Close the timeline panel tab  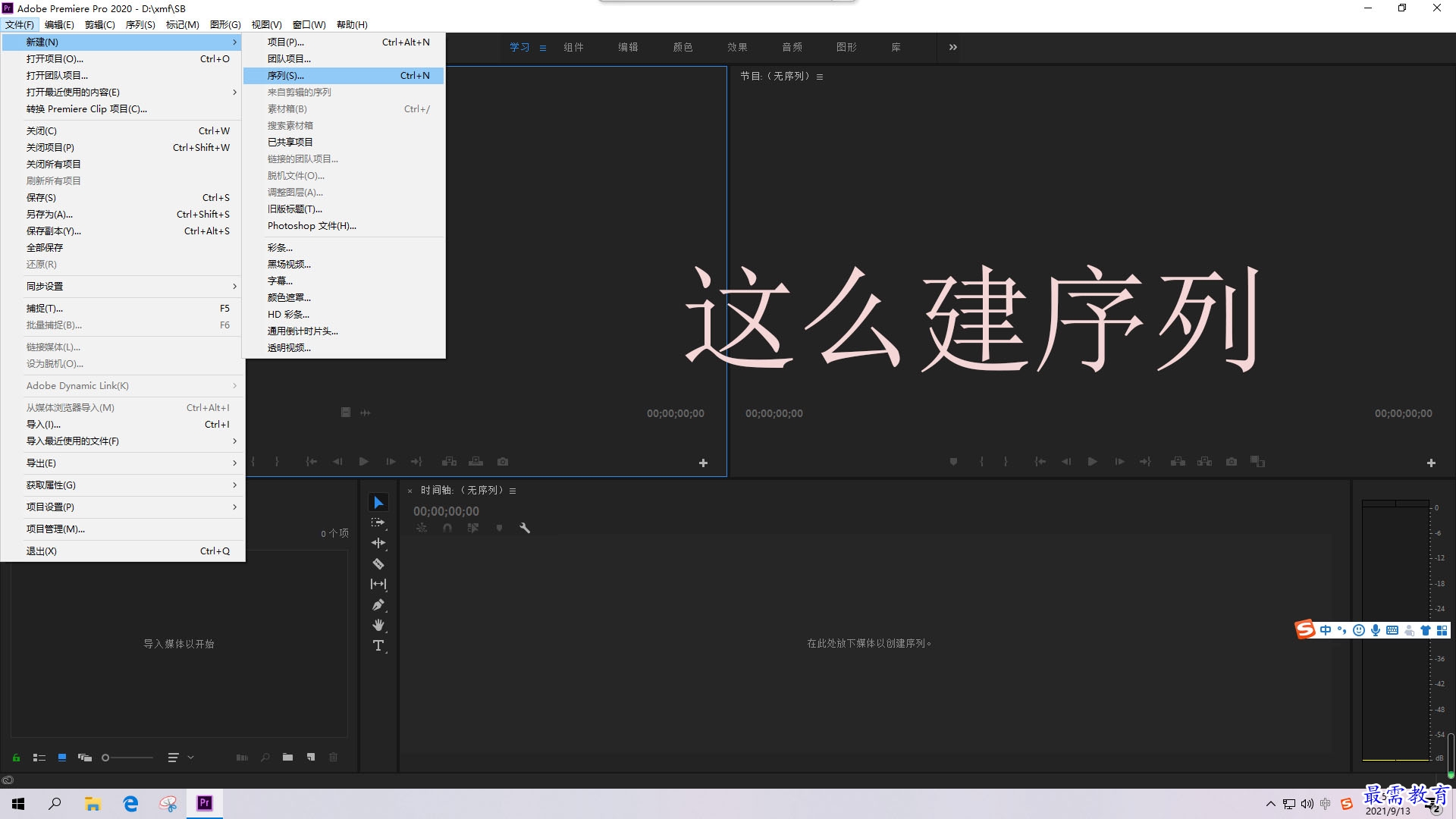pyautogui.click(x=409, y=491)
